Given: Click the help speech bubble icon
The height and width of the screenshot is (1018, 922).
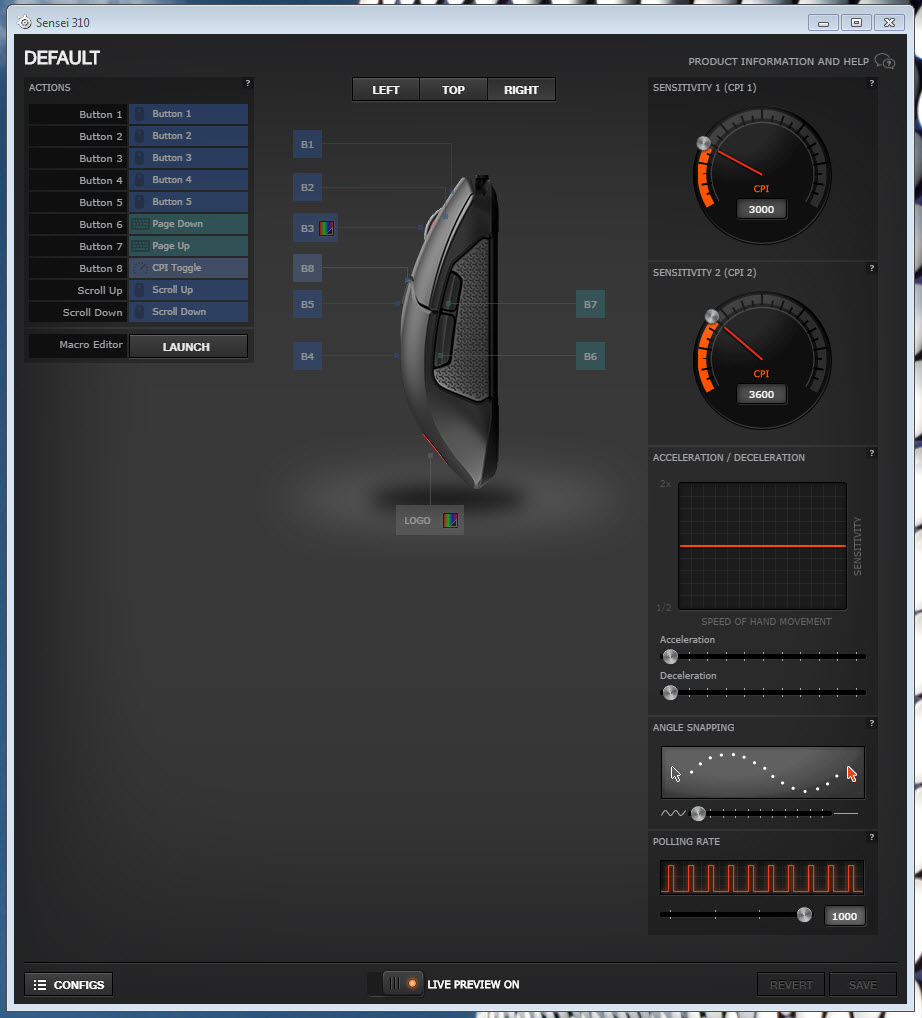Looking at the screenshot, I should (885, 62).
